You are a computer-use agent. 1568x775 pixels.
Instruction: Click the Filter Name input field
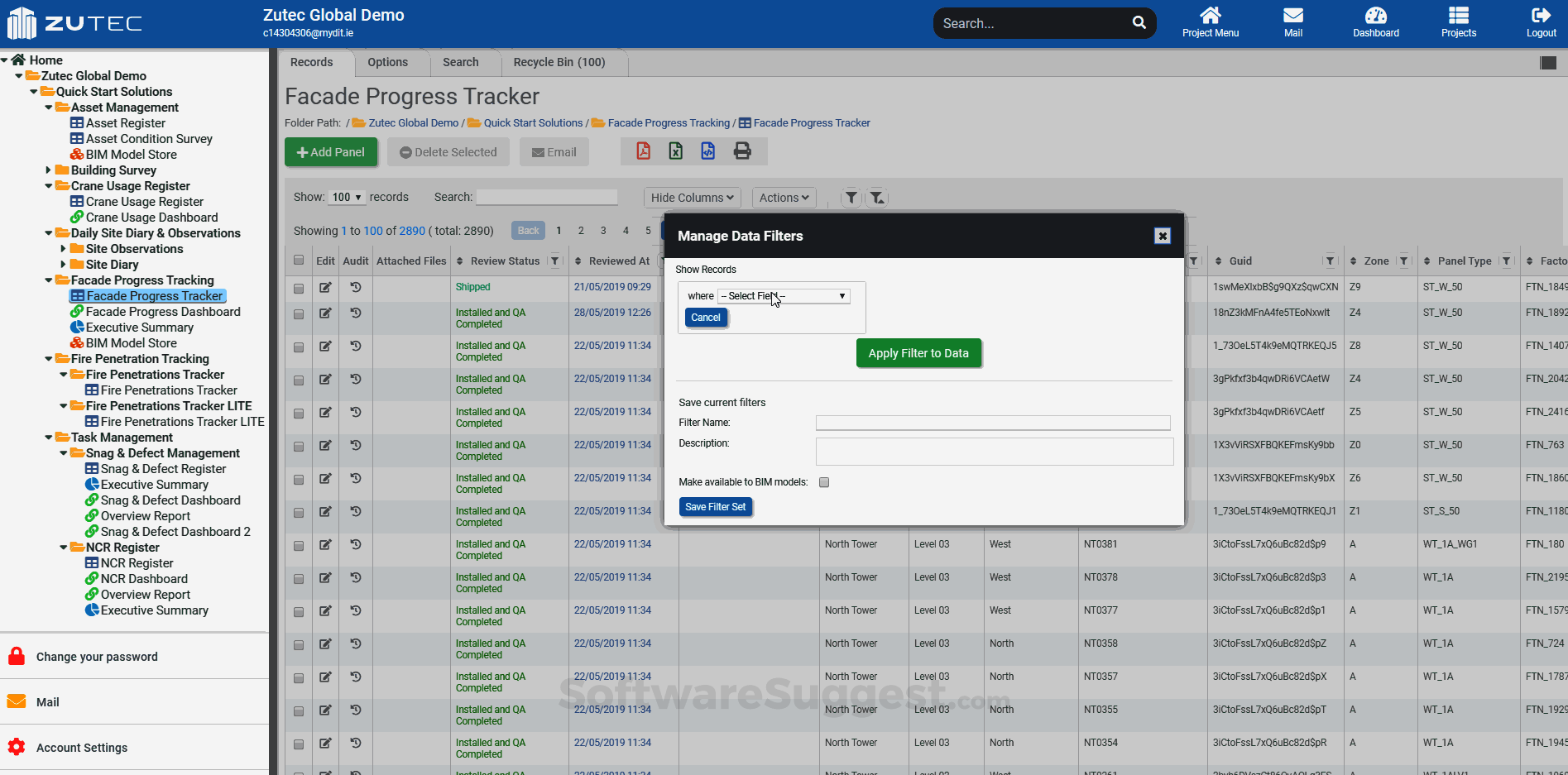point(992,423)
